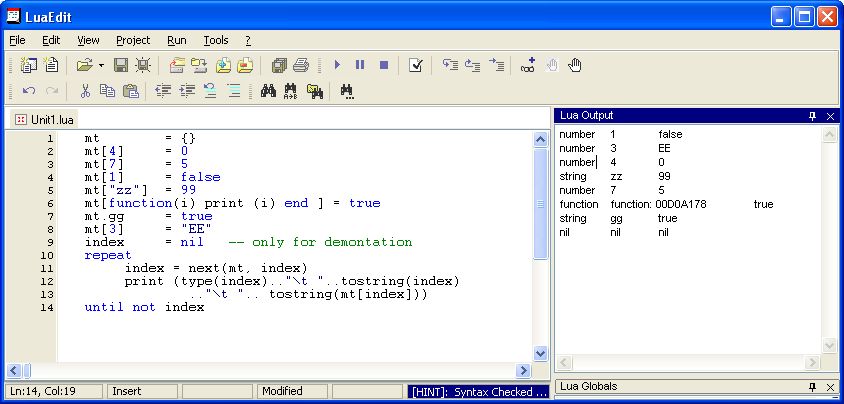This screenshot has width=844, height=404.
Task: Stop script execution
Action: coord(384,65)
